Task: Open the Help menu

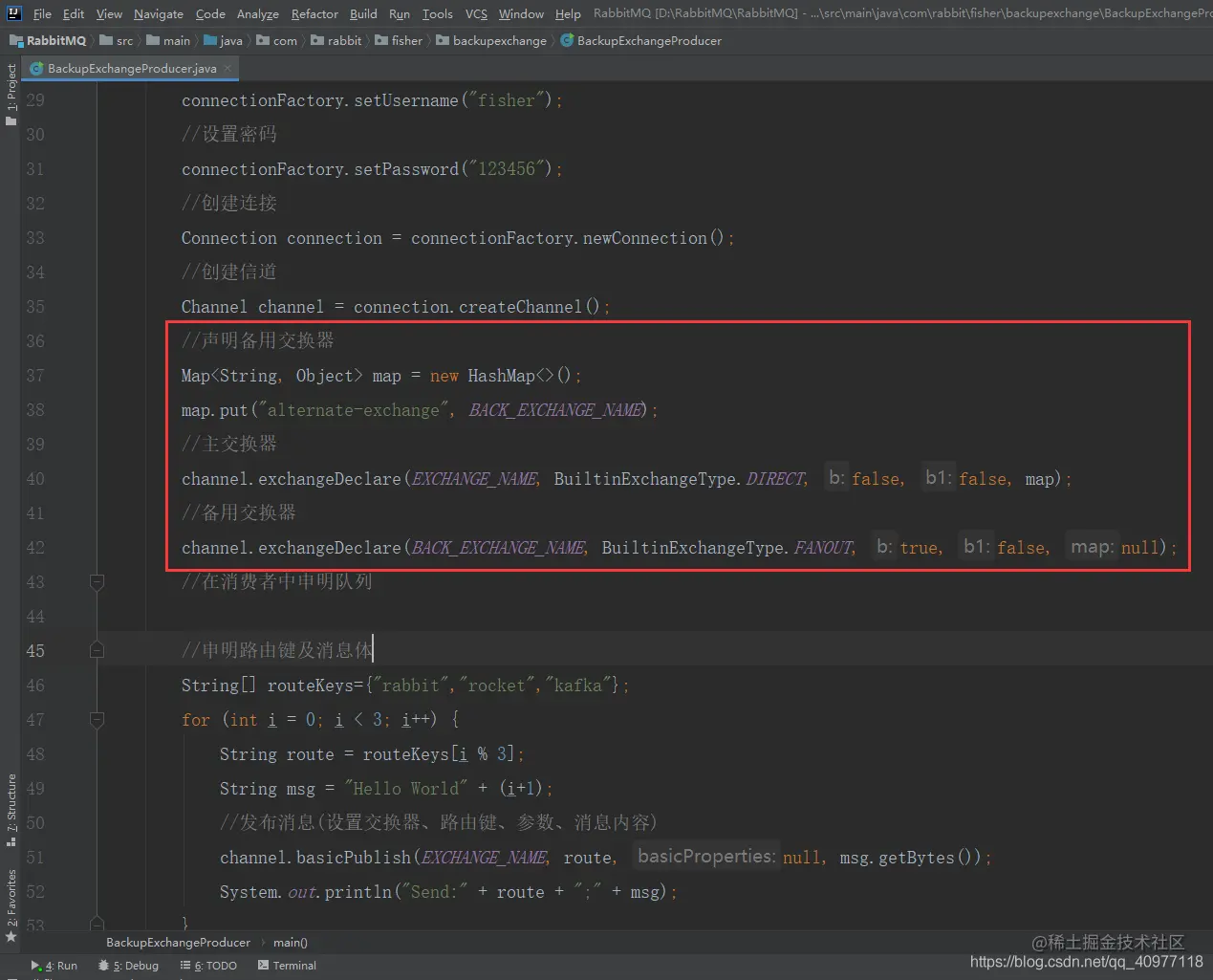Action: coord(568,13)
